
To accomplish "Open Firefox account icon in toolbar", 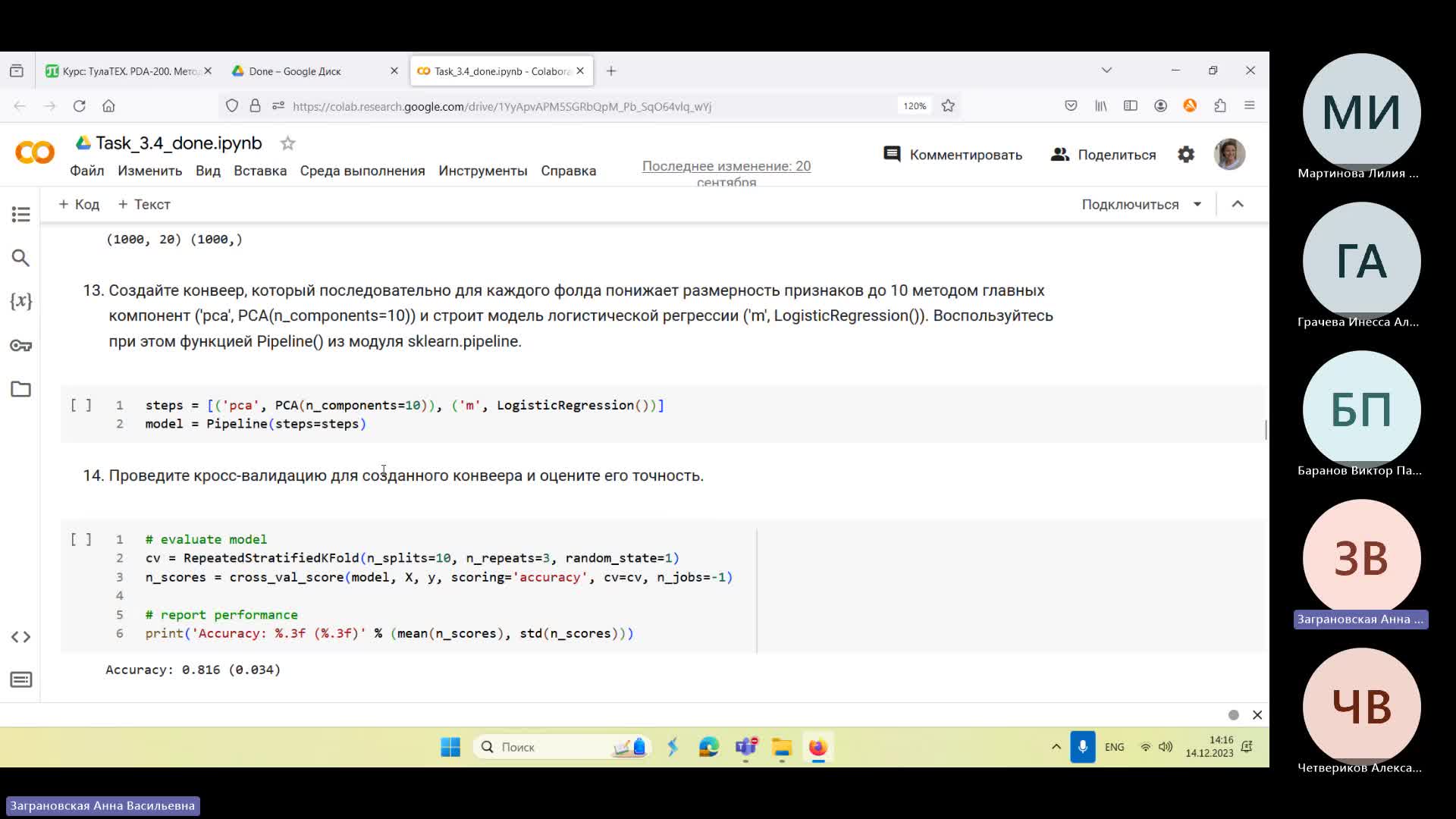I will pos(1160,106).
